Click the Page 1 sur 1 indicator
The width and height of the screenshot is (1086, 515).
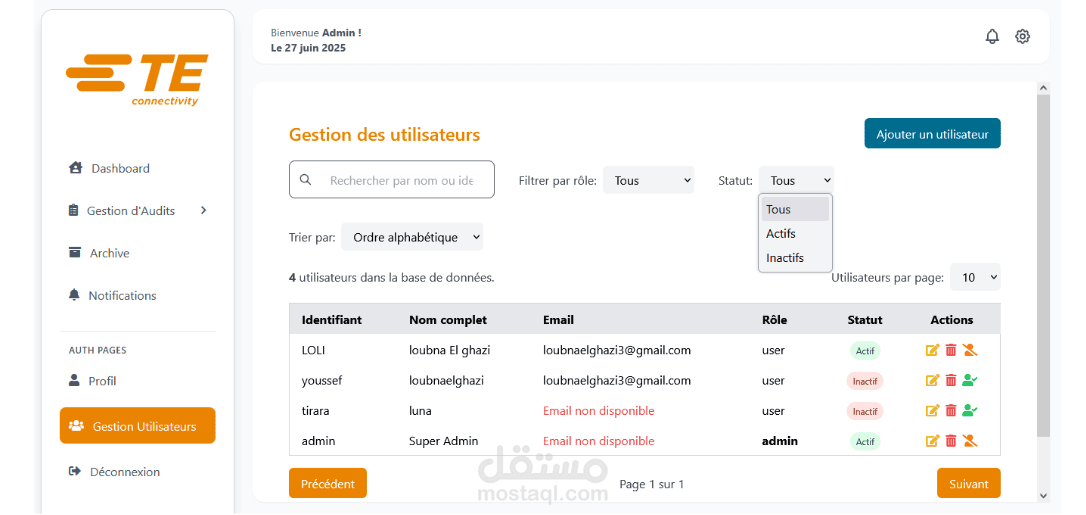(x=652, y=484)
